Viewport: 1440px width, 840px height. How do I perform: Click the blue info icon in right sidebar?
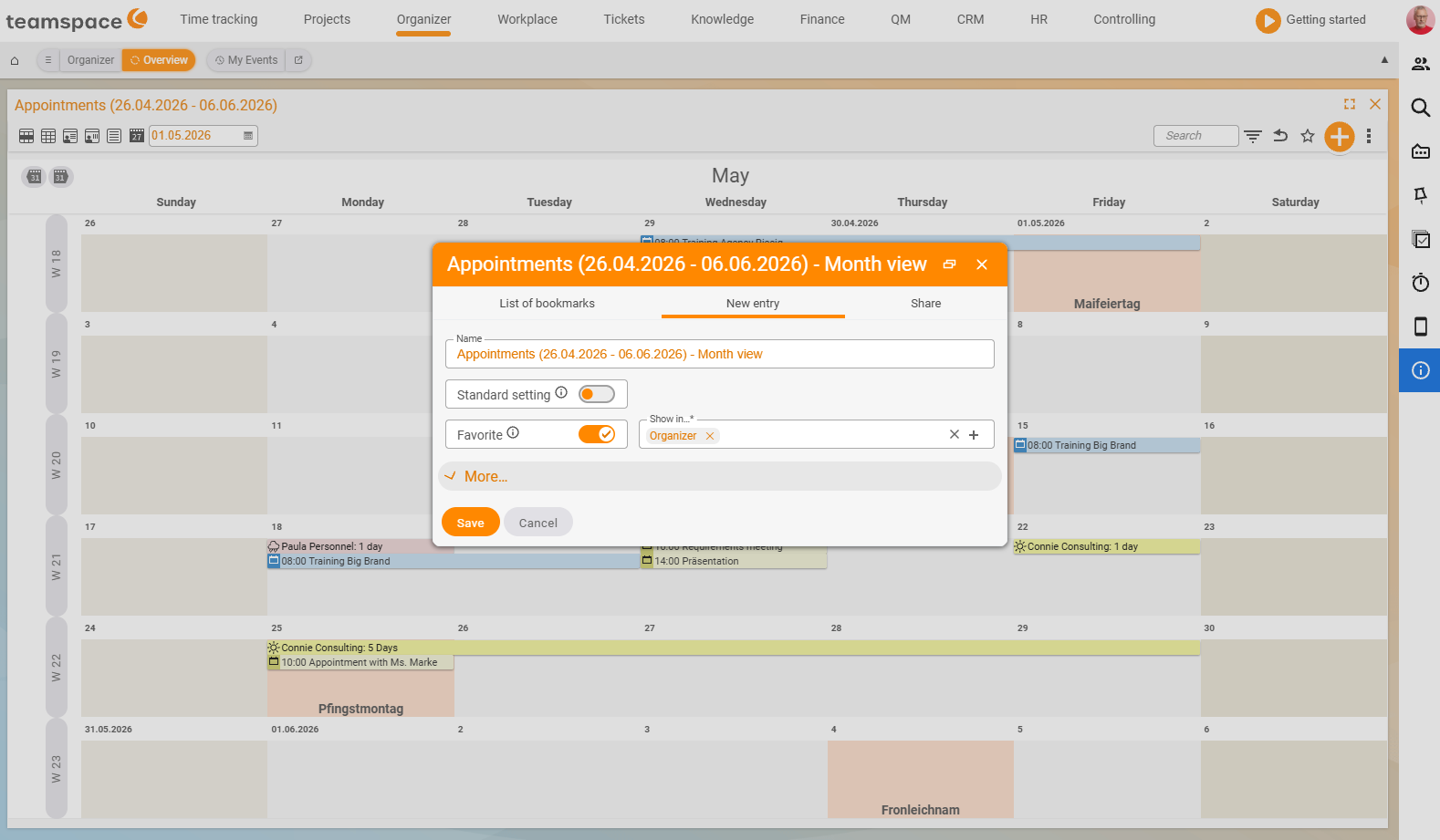[x=1420, y=370]
